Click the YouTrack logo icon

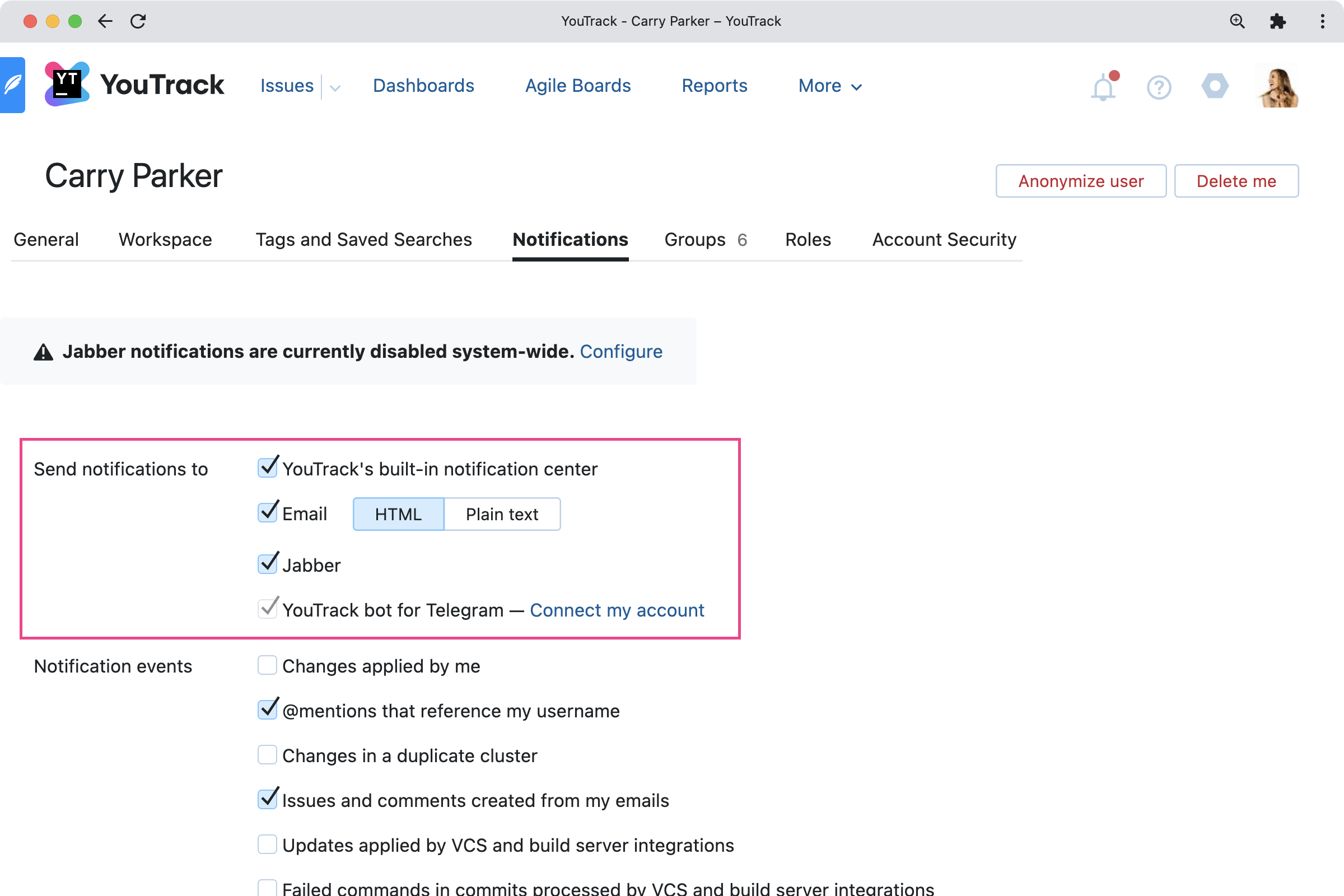coord(67,84)
